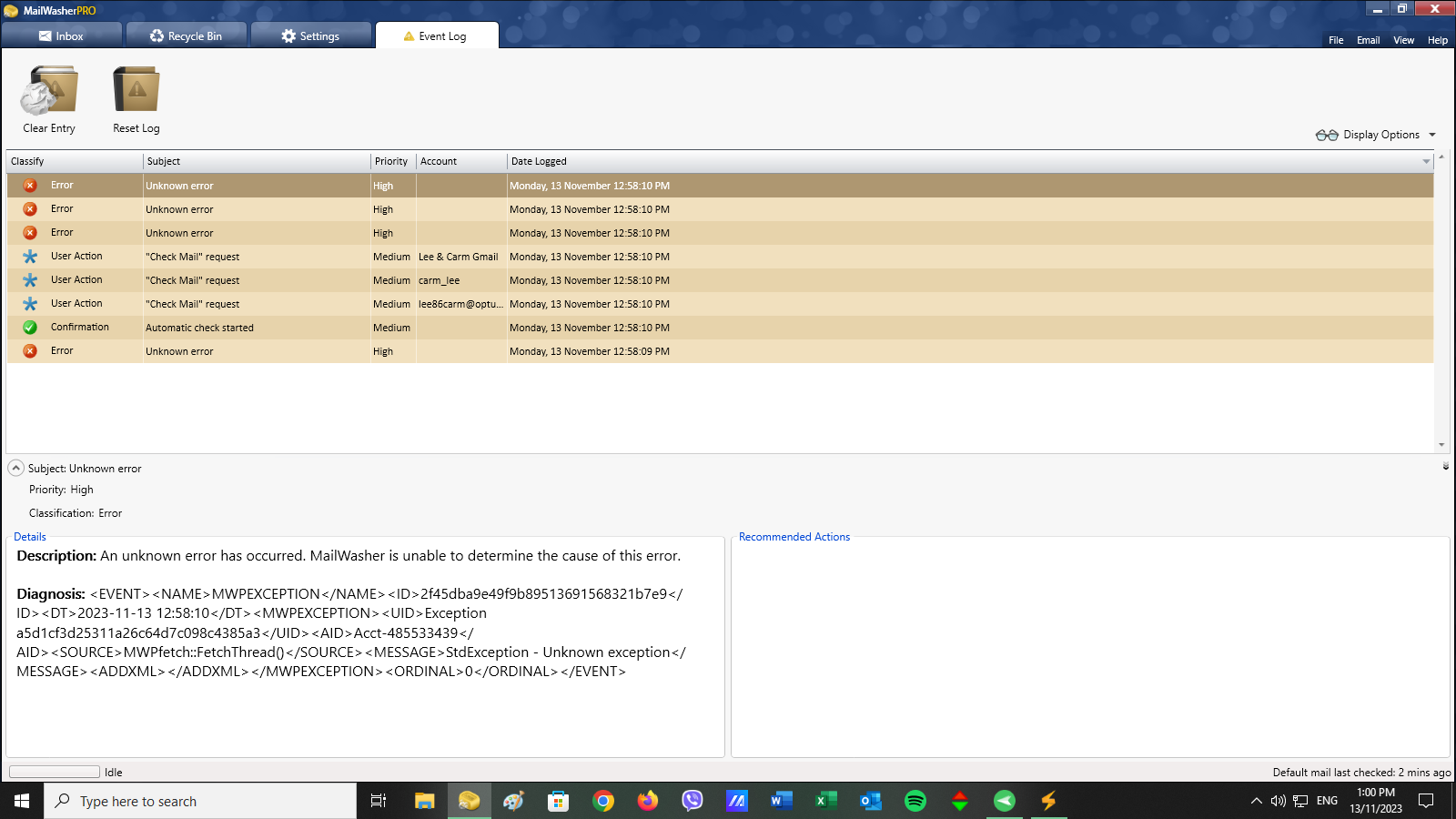Sort by the Priority column header

393,161
